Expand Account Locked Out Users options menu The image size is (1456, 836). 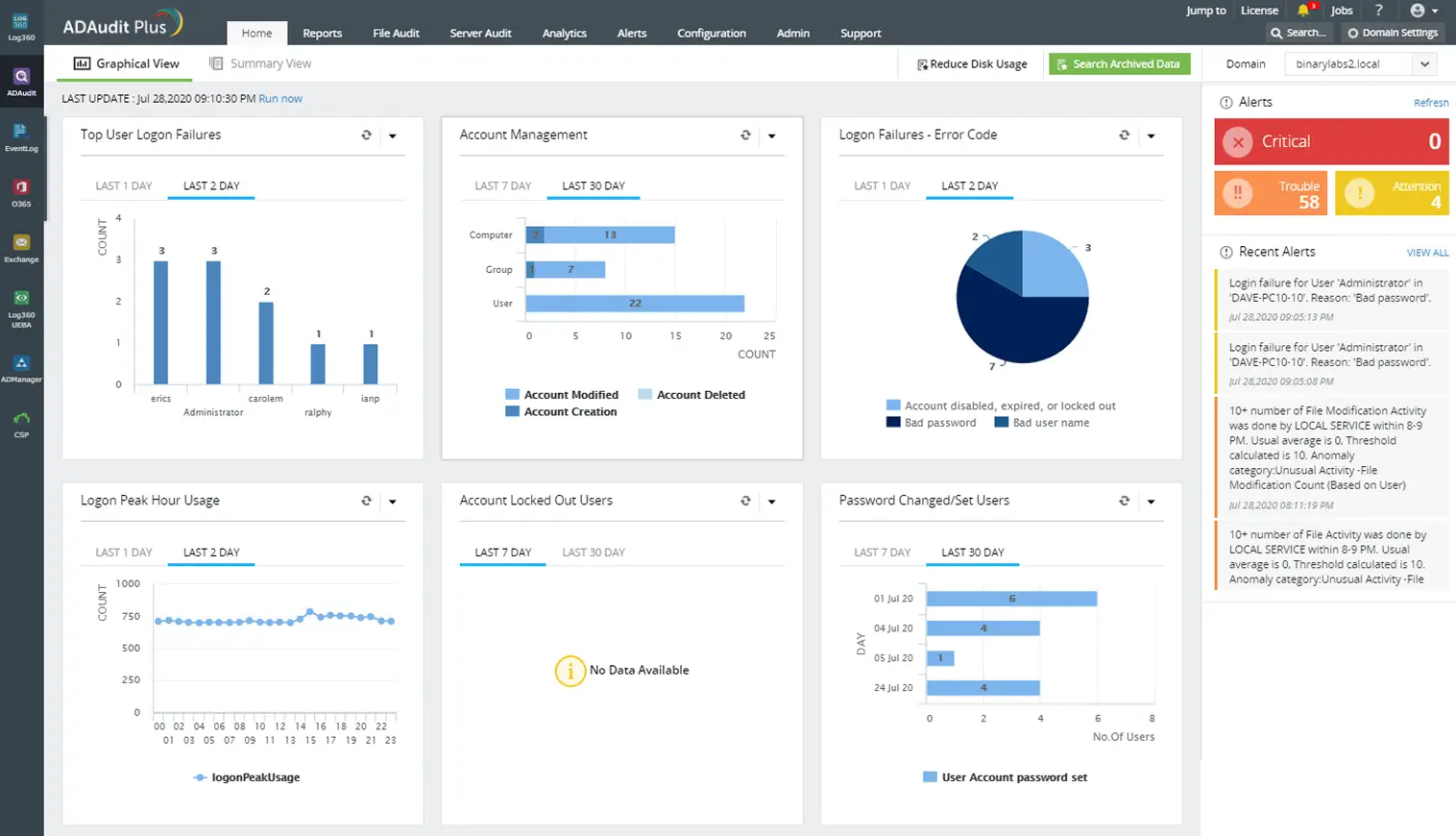[772, 502]
